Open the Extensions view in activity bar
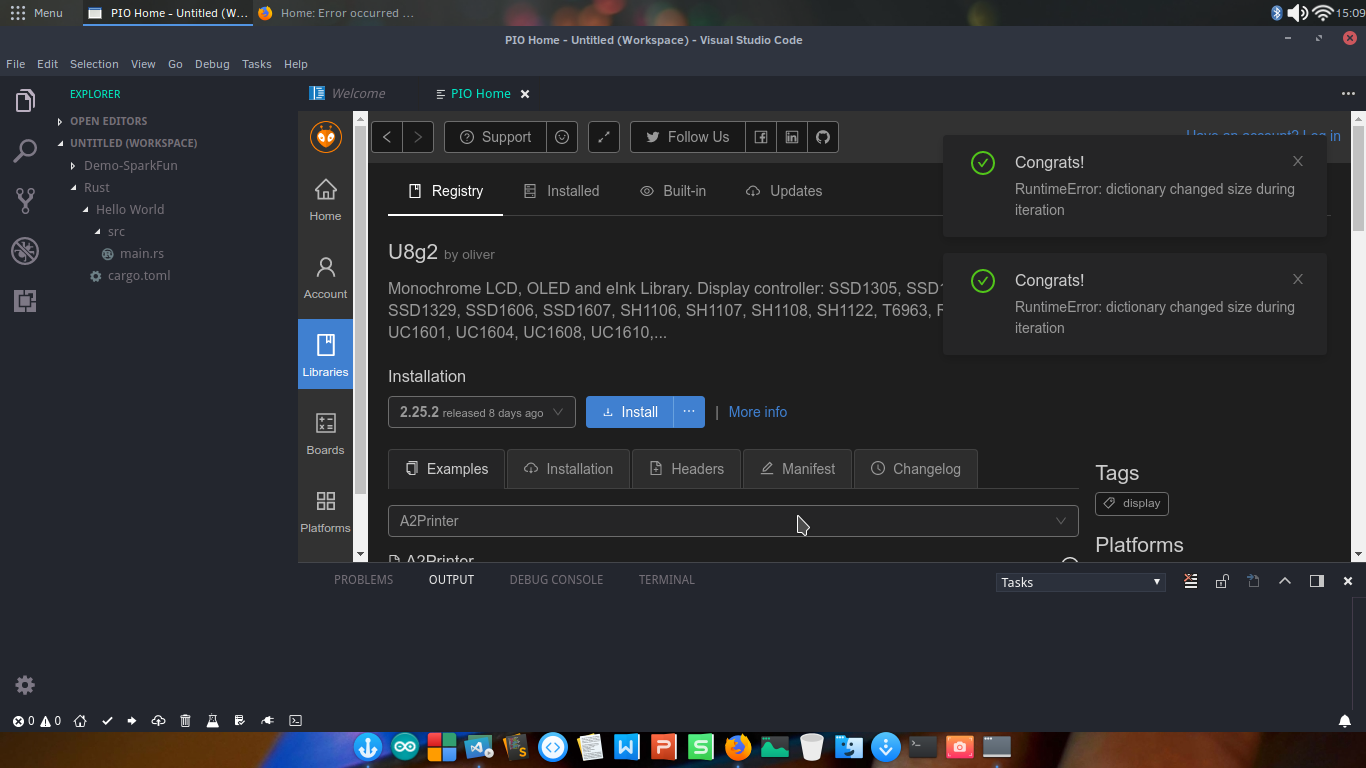The image size is (1366, 768). coord(25,300)
